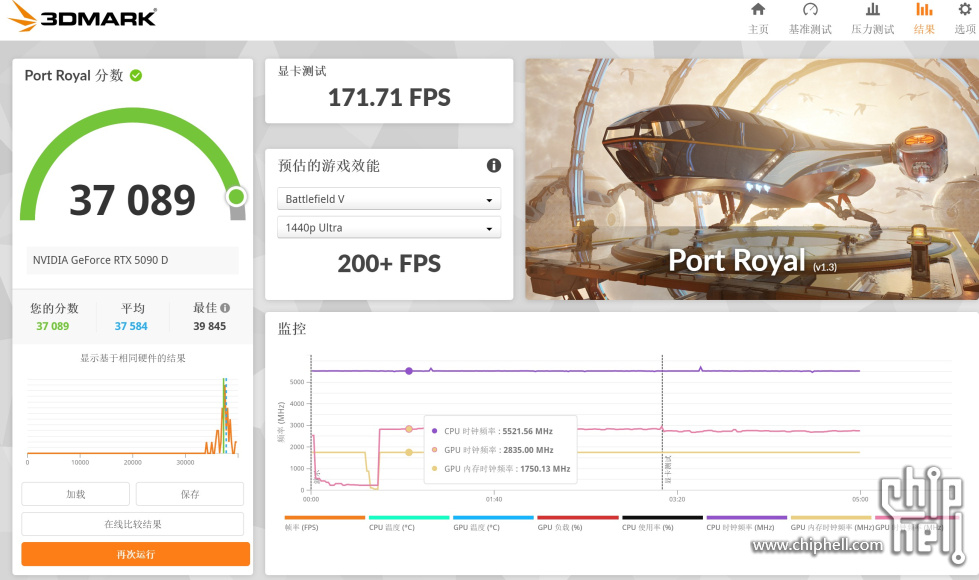979x580 pixels.
Task: Open the 选项 options gear icon
Action: 965,9
